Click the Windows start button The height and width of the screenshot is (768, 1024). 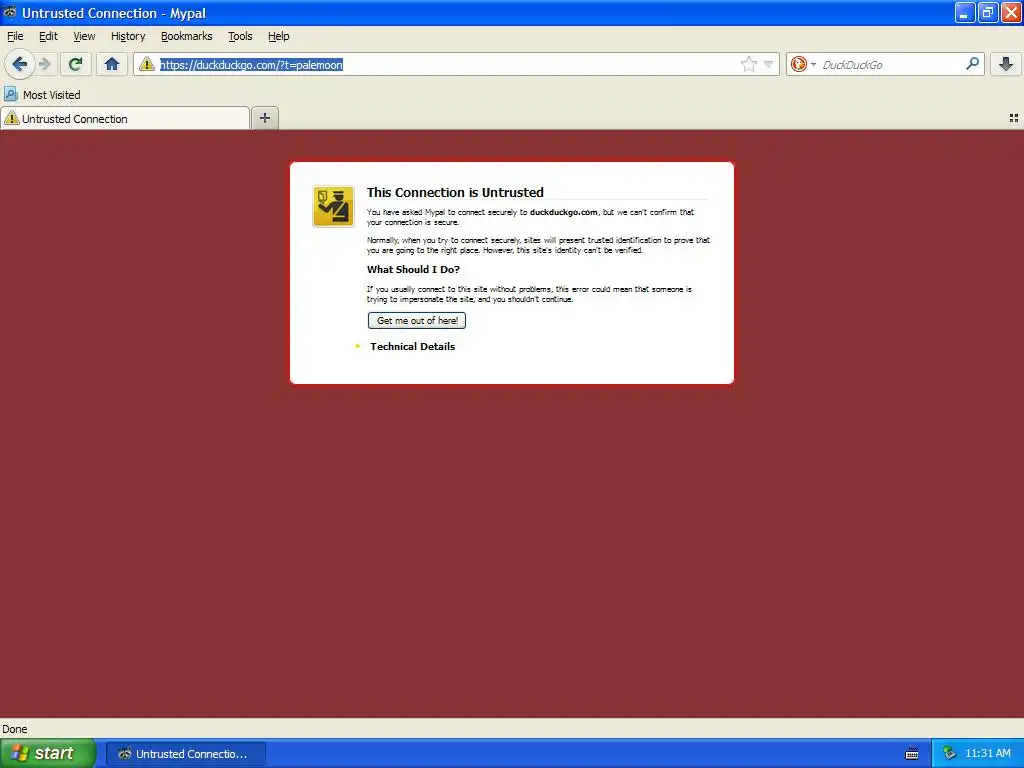48,753
